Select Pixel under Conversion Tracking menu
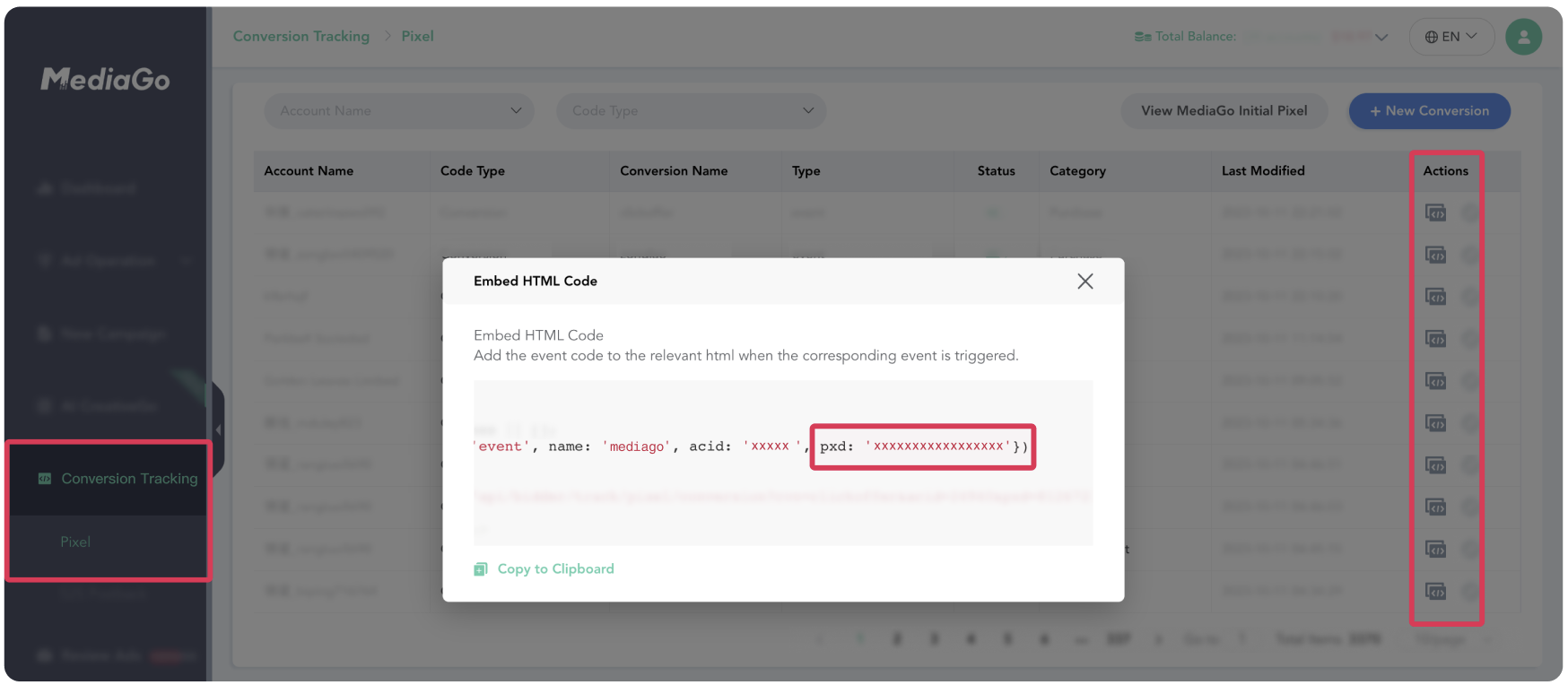Image resolution: width=1568 pixels, height=685 pixels. 75,542
